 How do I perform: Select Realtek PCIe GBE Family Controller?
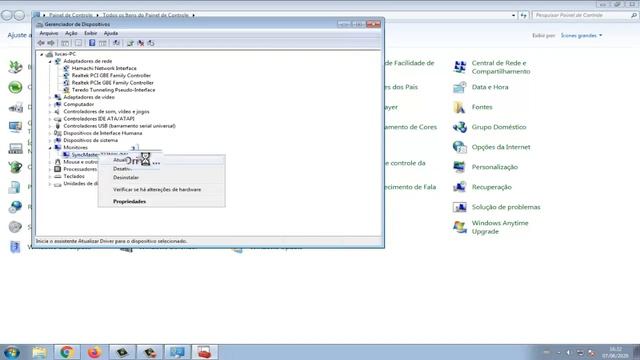[113, 82]
